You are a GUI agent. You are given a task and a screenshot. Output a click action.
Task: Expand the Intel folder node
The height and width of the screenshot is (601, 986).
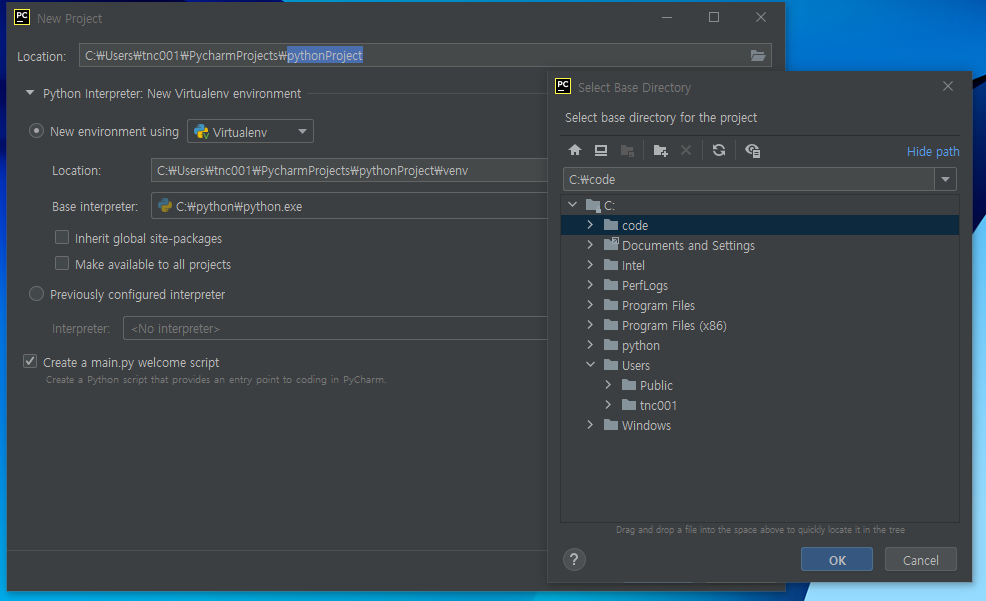(590, 265)
